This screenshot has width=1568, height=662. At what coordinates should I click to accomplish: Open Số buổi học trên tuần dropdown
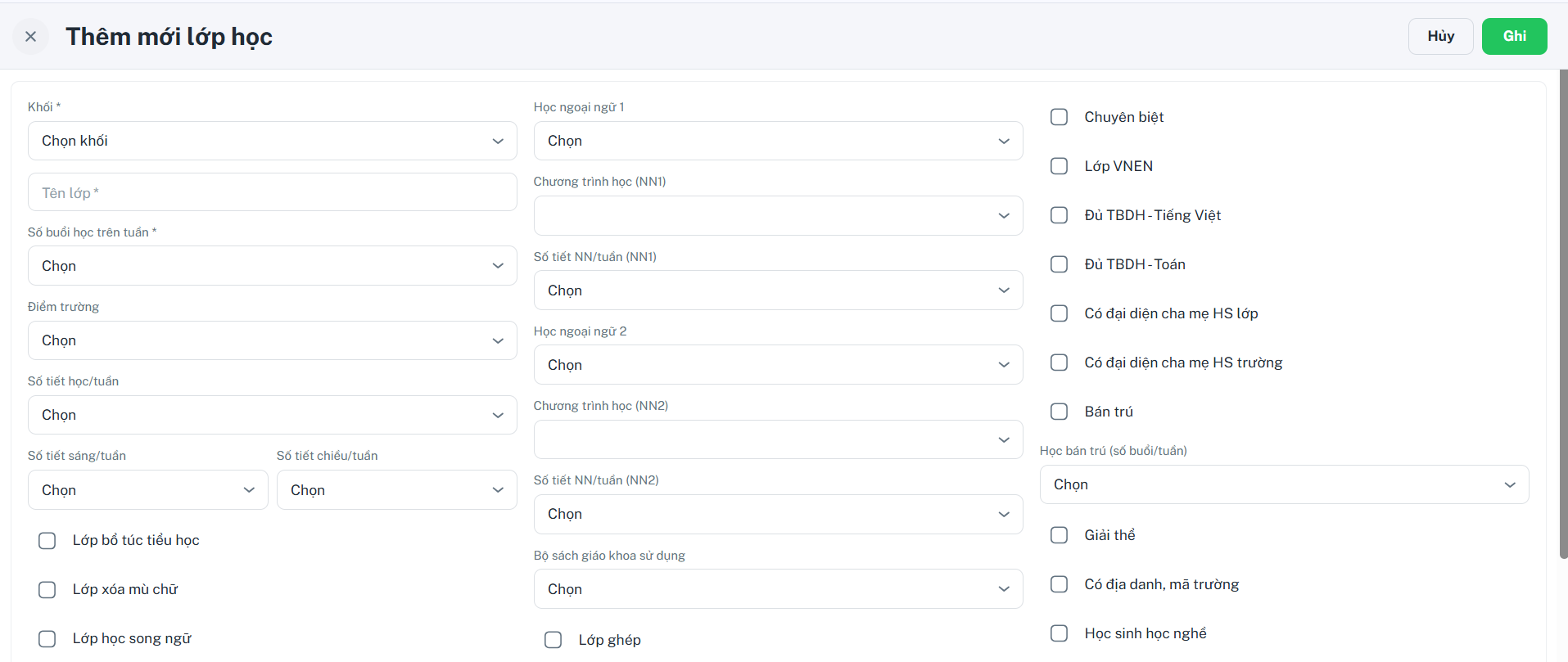272,266
